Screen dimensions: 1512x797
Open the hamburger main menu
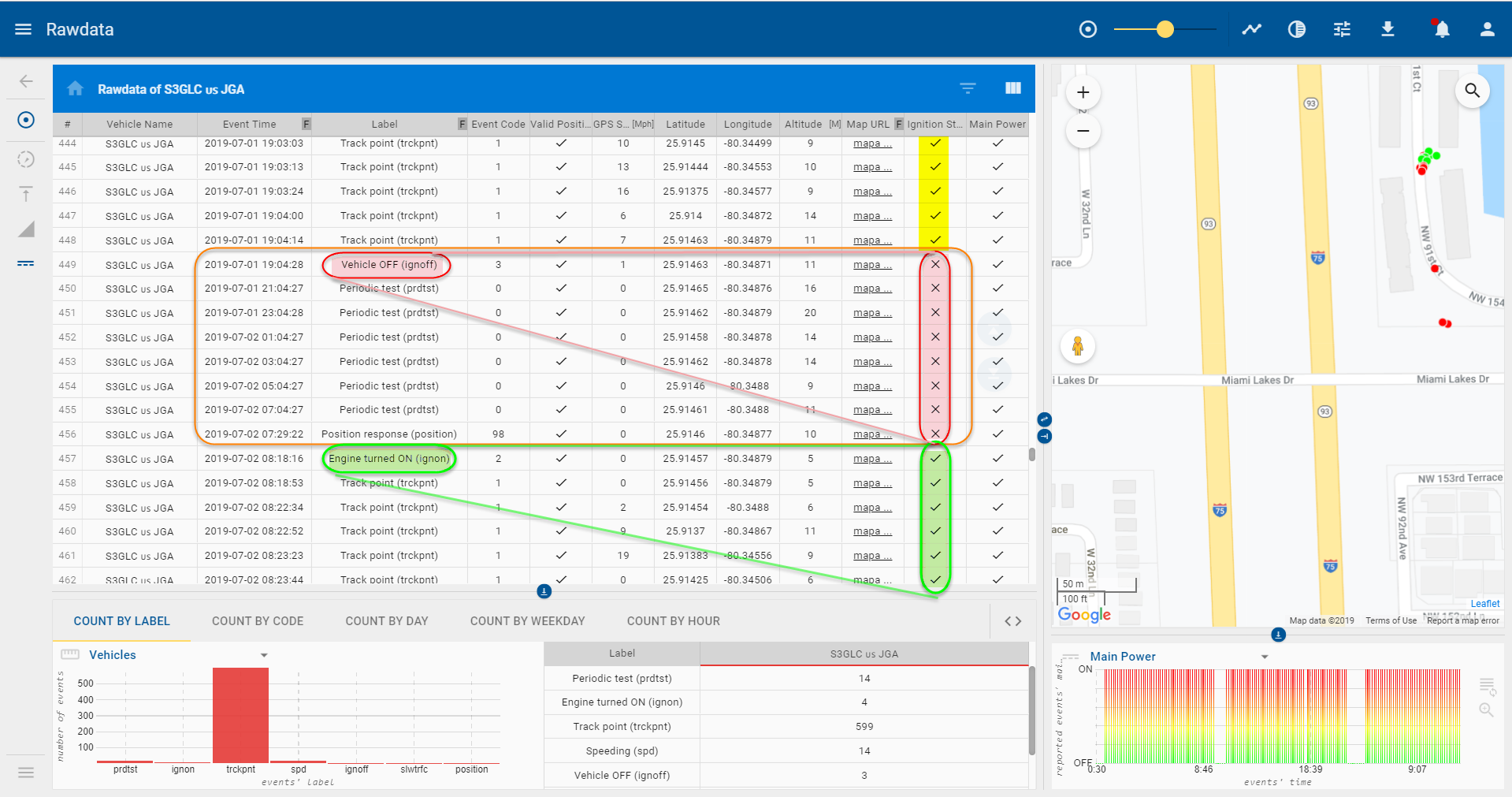pyautogui.click(x=23, y=29)
